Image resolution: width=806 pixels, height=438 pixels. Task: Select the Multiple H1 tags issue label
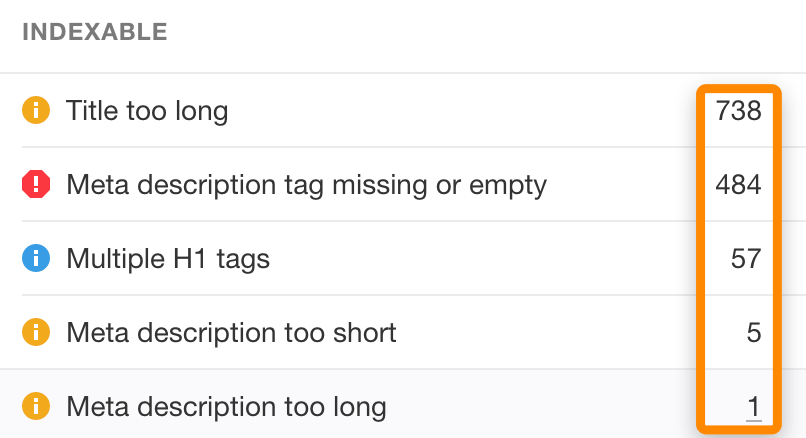click(168, 259)
